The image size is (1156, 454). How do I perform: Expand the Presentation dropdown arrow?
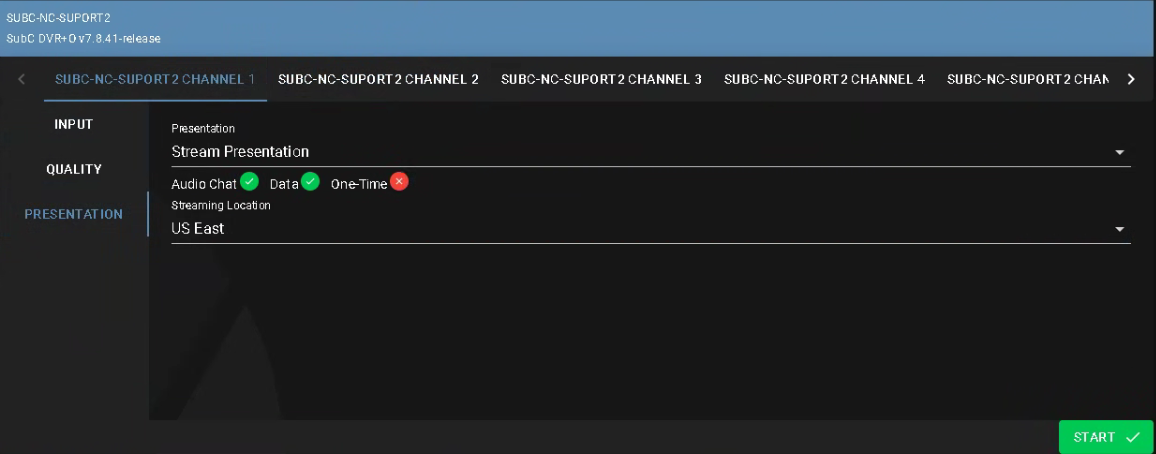pyautogui.click(x=1119, y=152)
